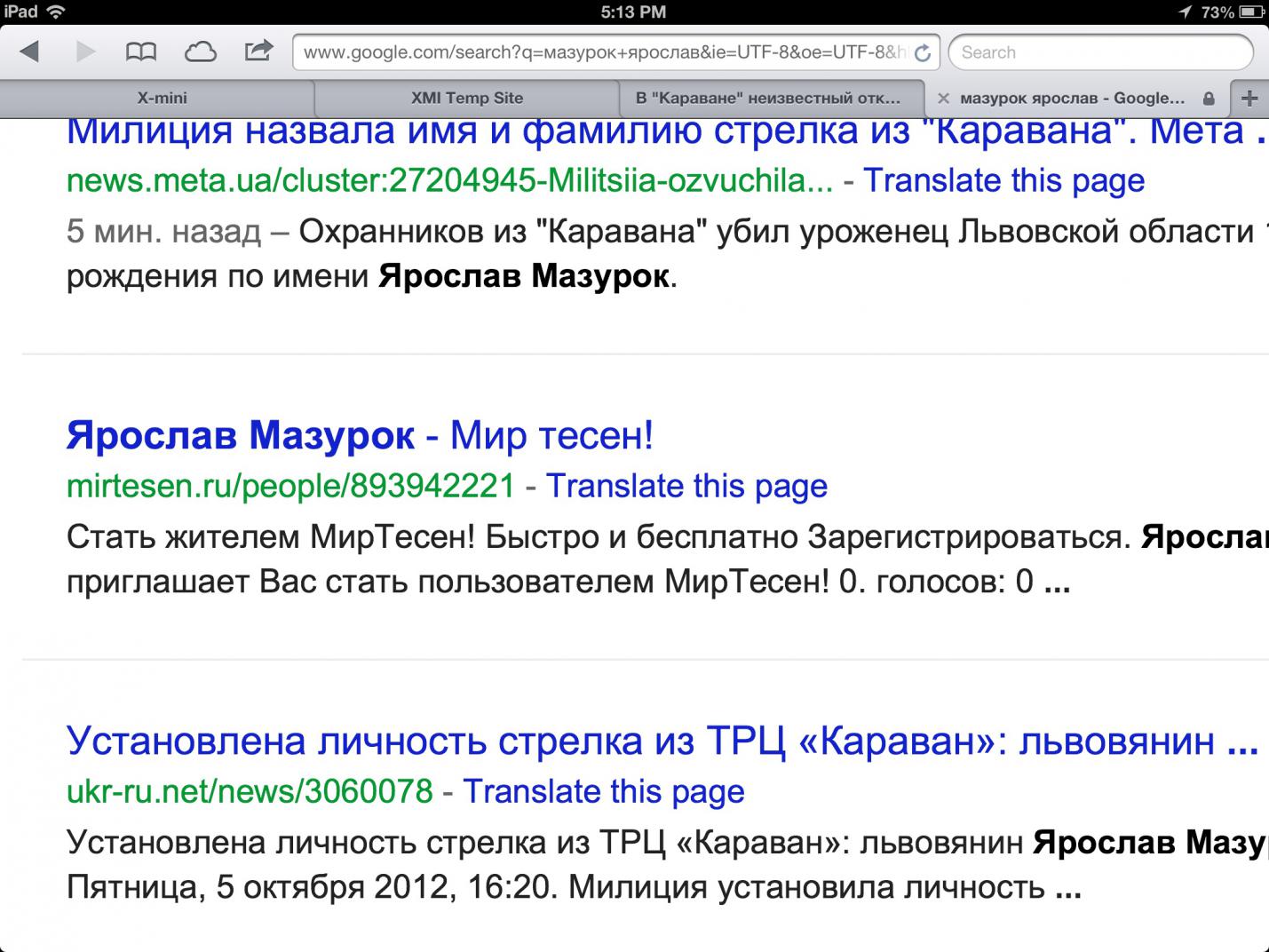The height and width of the screenshot is (952, 1269).
Task: Reload page with refresh icon
Action: [x=923, y=53]
